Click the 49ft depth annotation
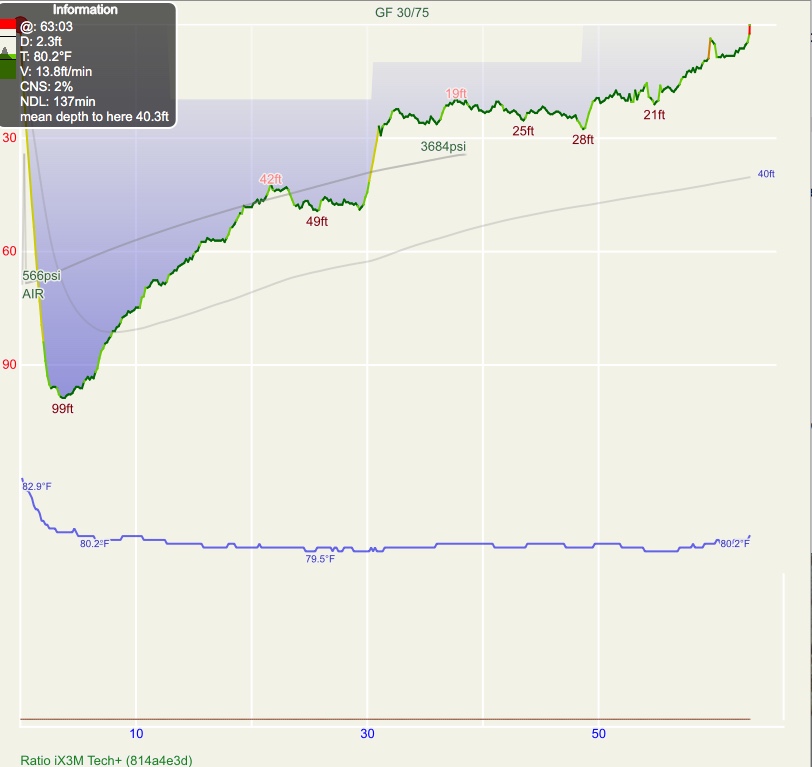812x767 pixels. [x=317, y=222]
